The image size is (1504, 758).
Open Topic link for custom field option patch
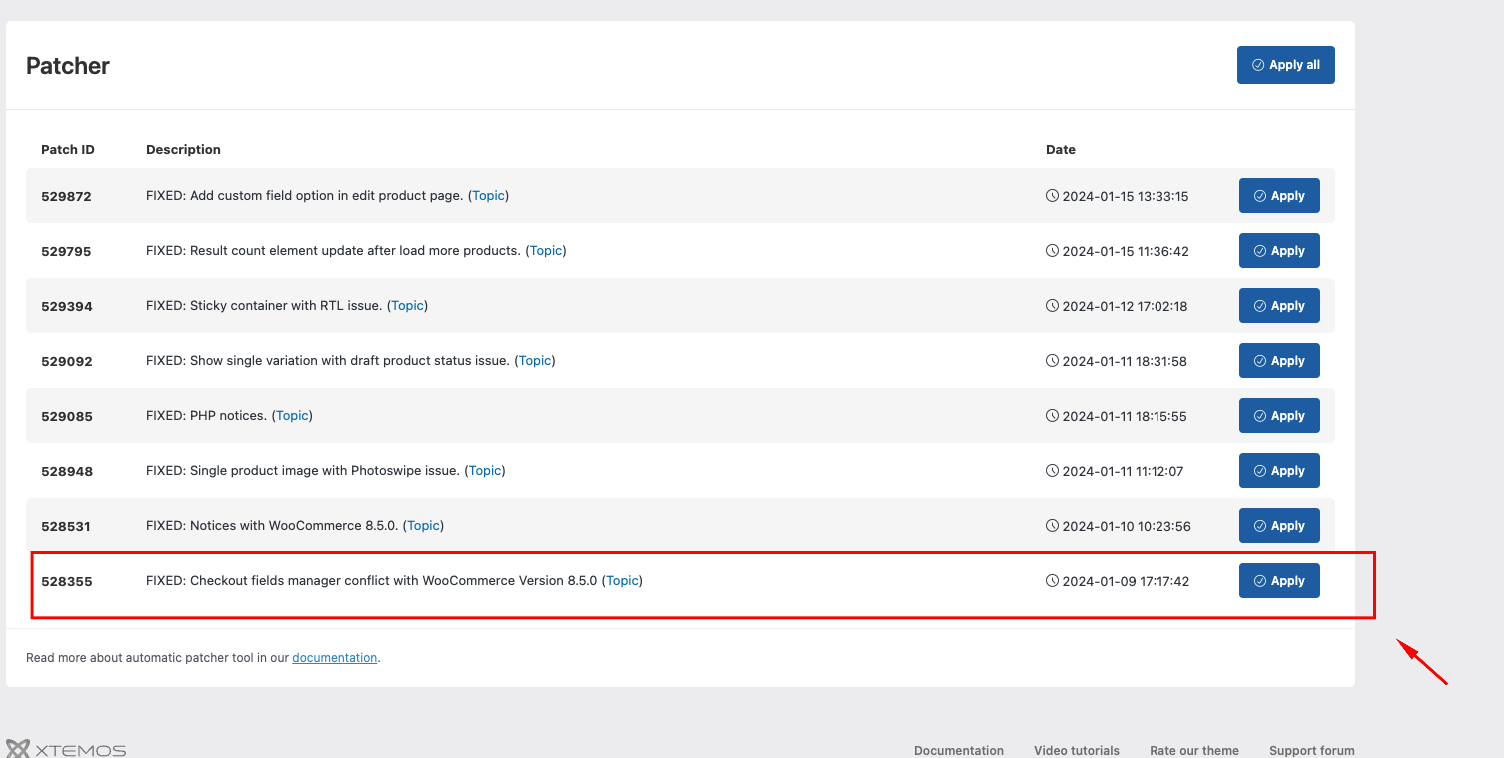pyautogui.click(x=488, y=196)
